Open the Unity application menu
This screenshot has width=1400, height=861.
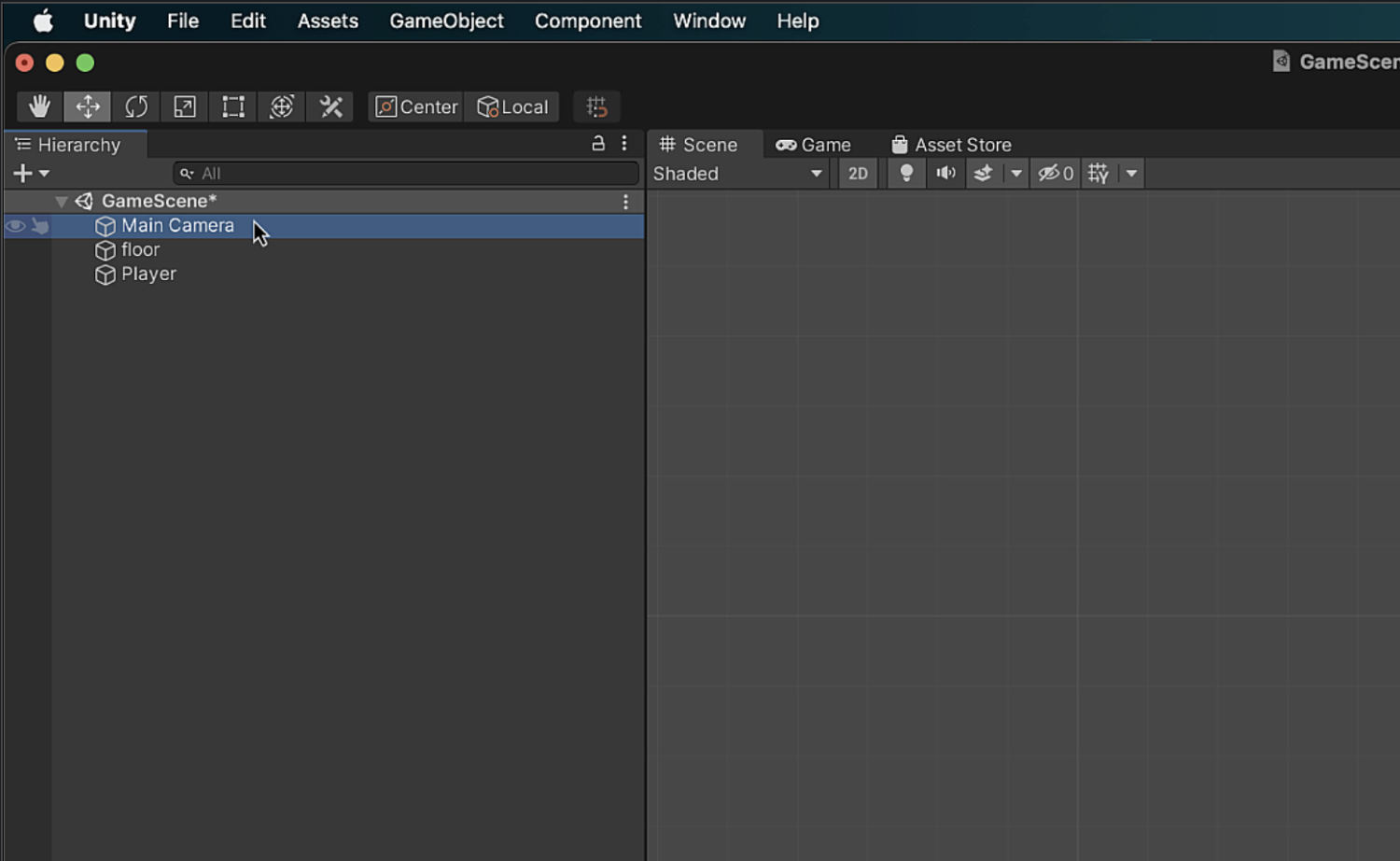pyautogui.click(x=110, y=21)
